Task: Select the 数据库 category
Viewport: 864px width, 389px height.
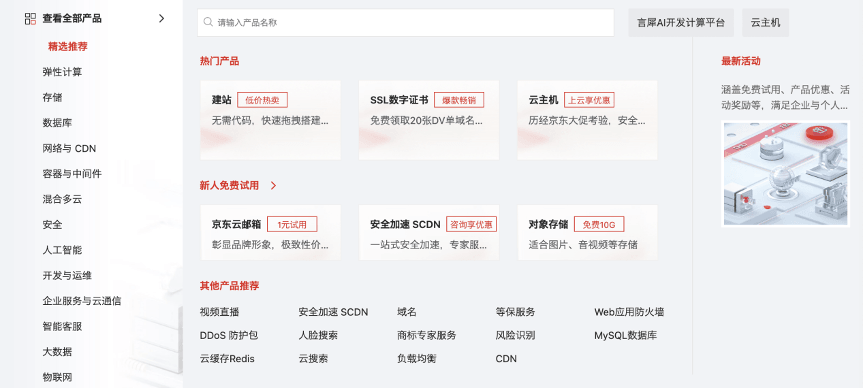Action: 57,123
